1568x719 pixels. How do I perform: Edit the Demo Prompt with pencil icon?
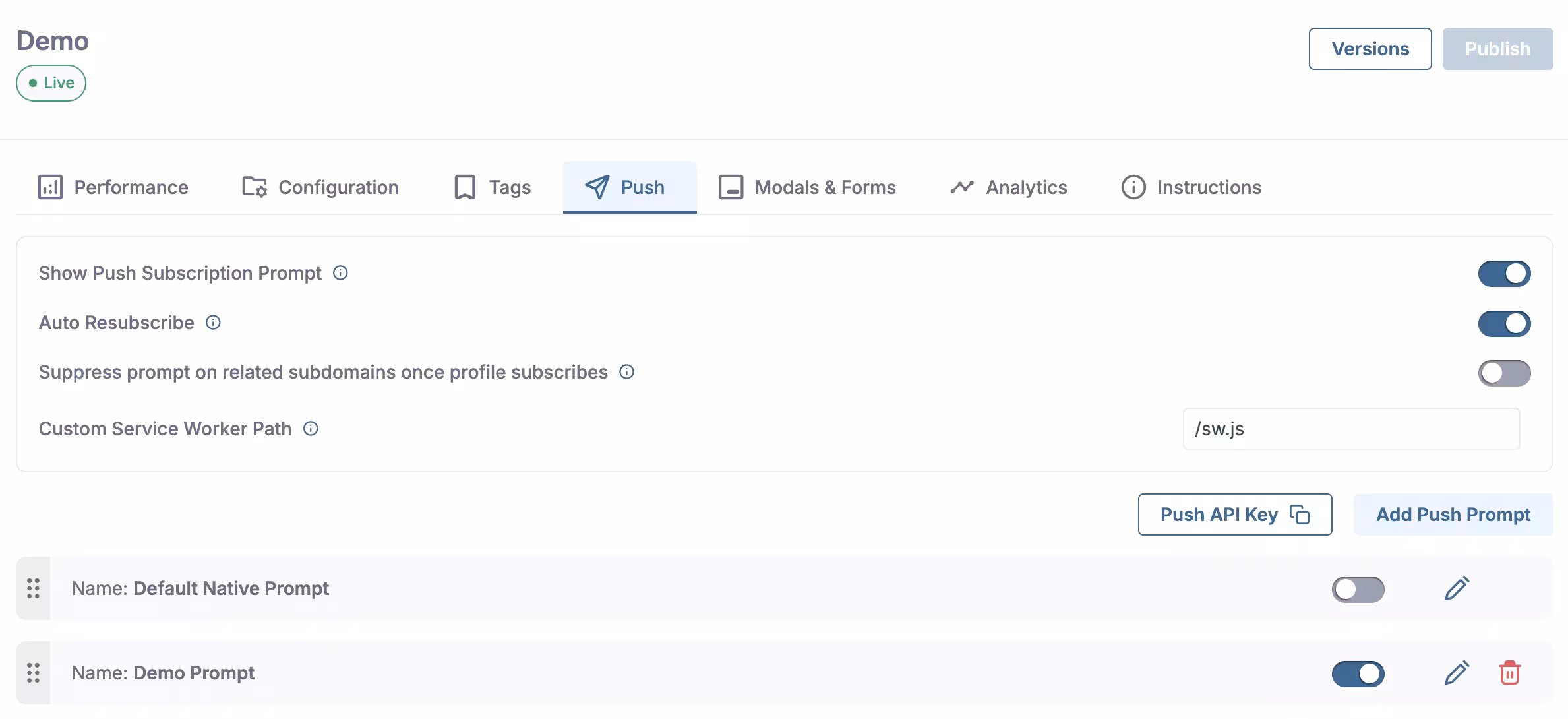click(1457, 673)
